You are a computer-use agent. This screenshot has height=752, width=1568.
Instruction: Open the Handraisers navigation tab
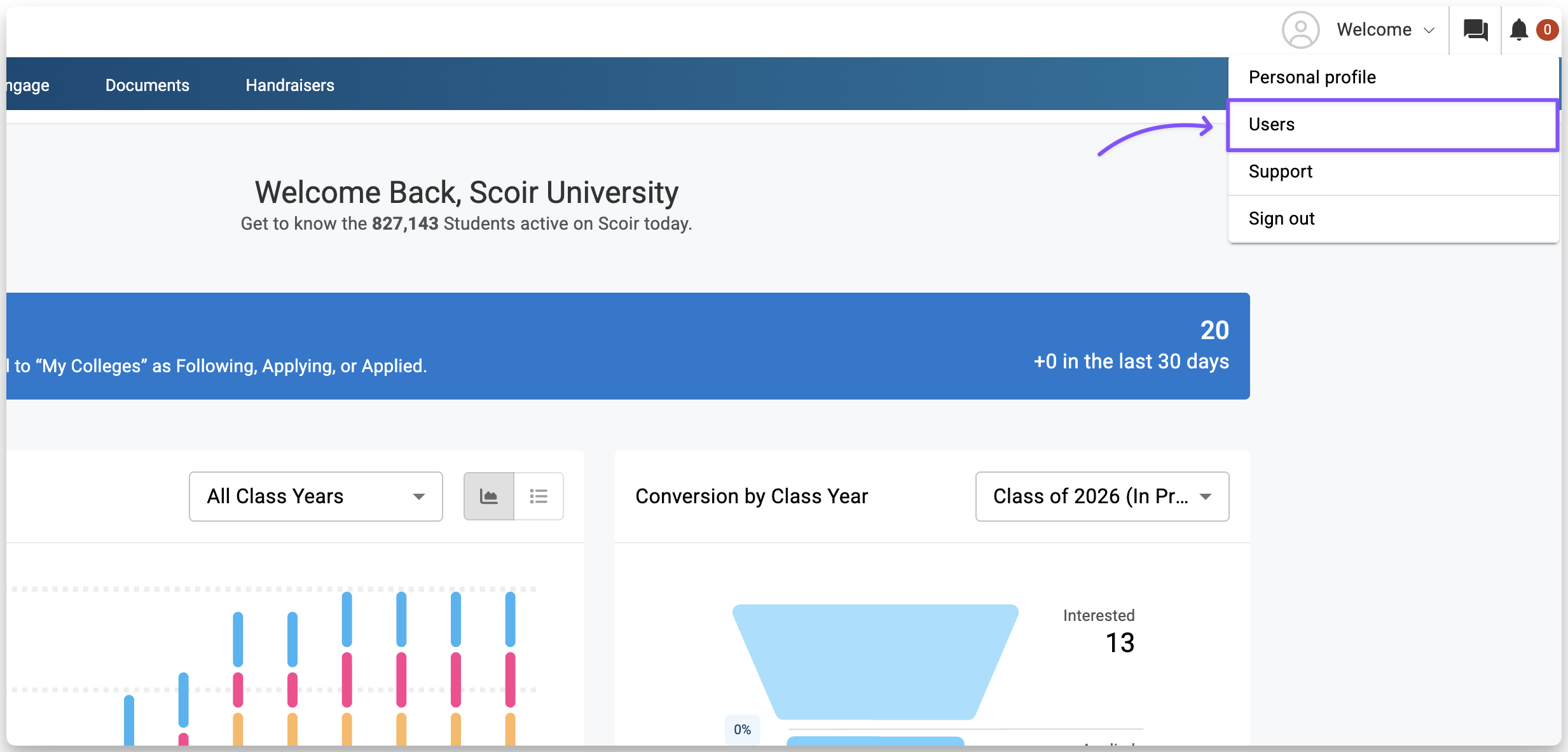(x=290, y=85)
